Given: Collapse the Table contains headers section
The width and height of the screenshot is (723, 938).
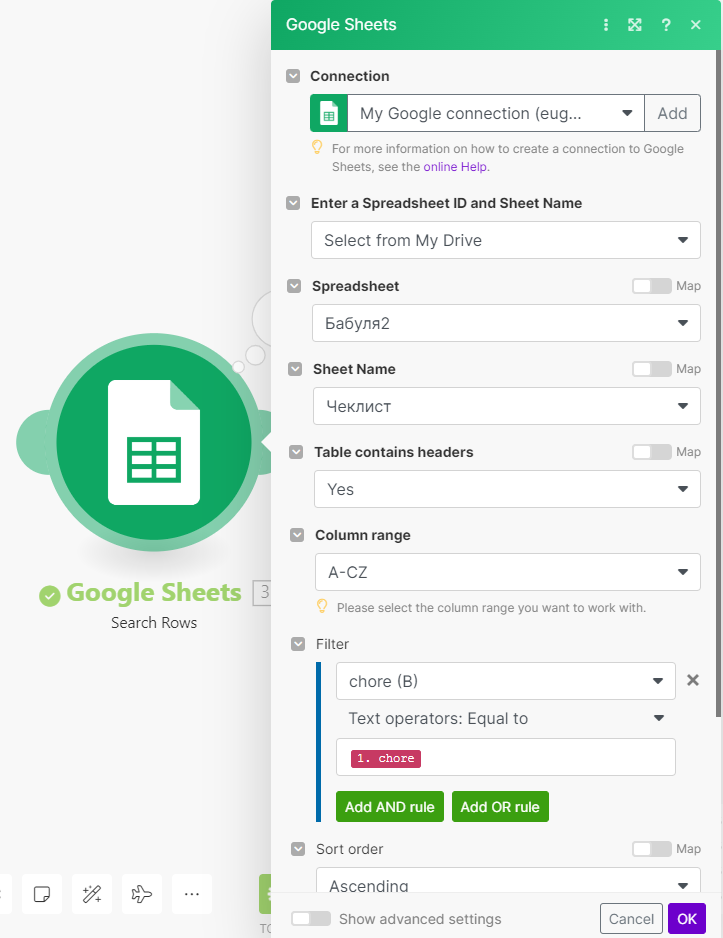Looking at the screenshot, I should click(x=296, y=452).
